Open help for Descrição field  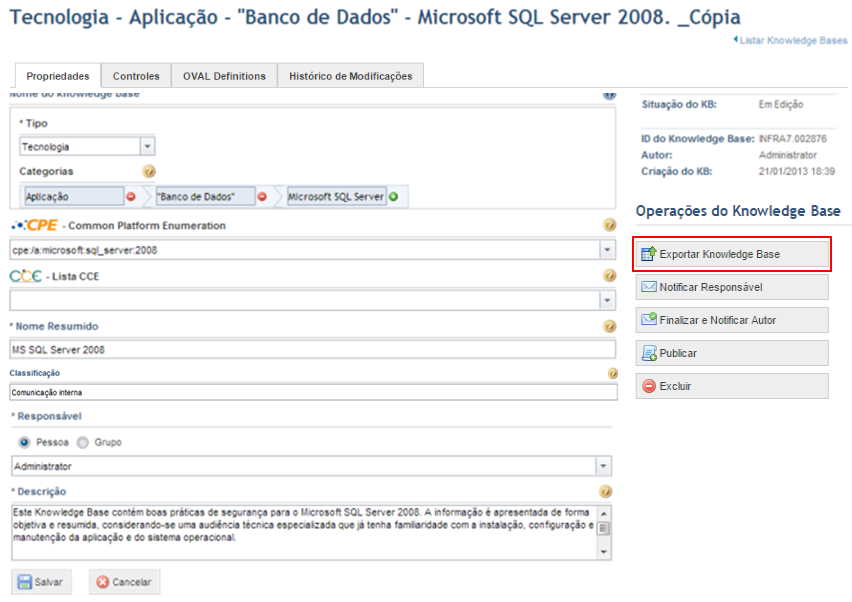click(x=605, y=492)
